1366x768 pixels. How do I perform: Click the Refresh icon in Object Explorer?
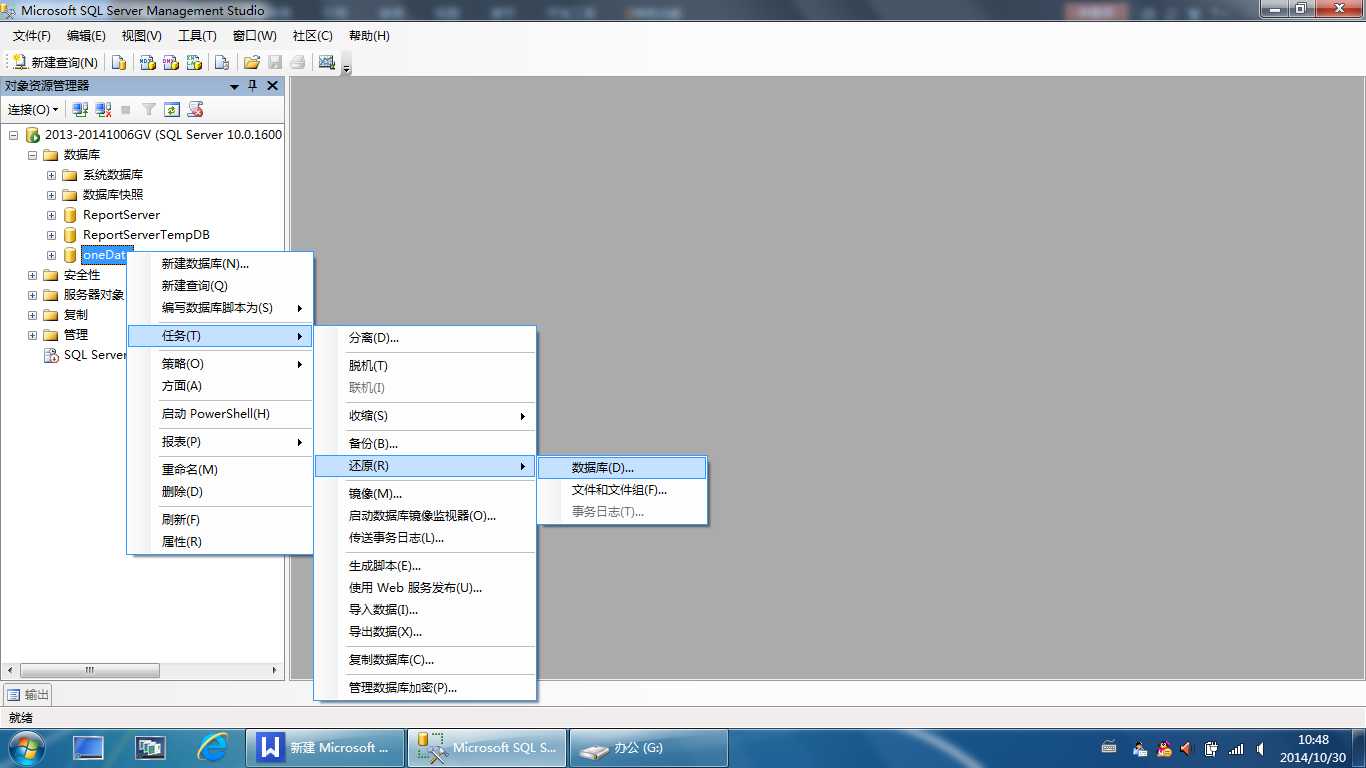click(x=172, y=109)
